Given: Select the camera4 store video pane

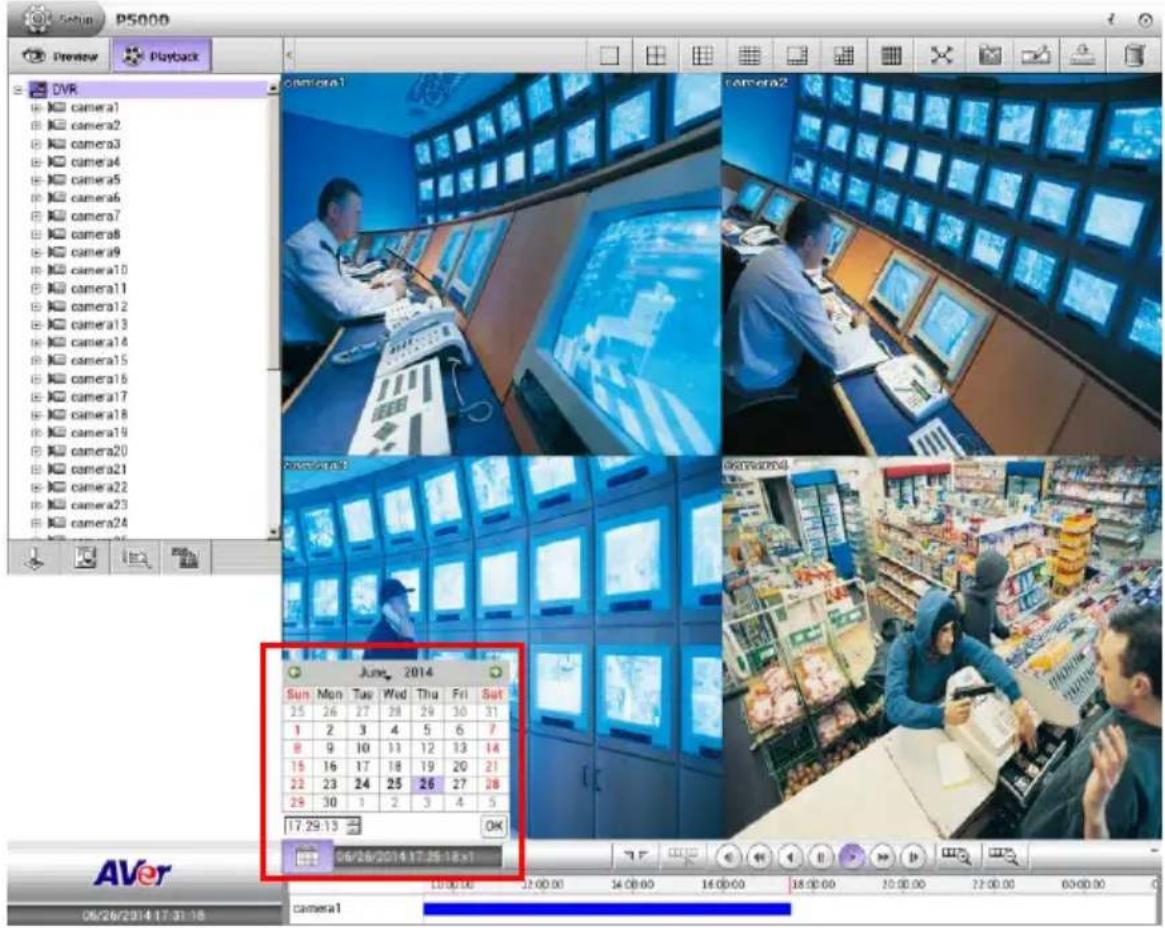Looking at the screenshot, I should [x=942, y=648].
